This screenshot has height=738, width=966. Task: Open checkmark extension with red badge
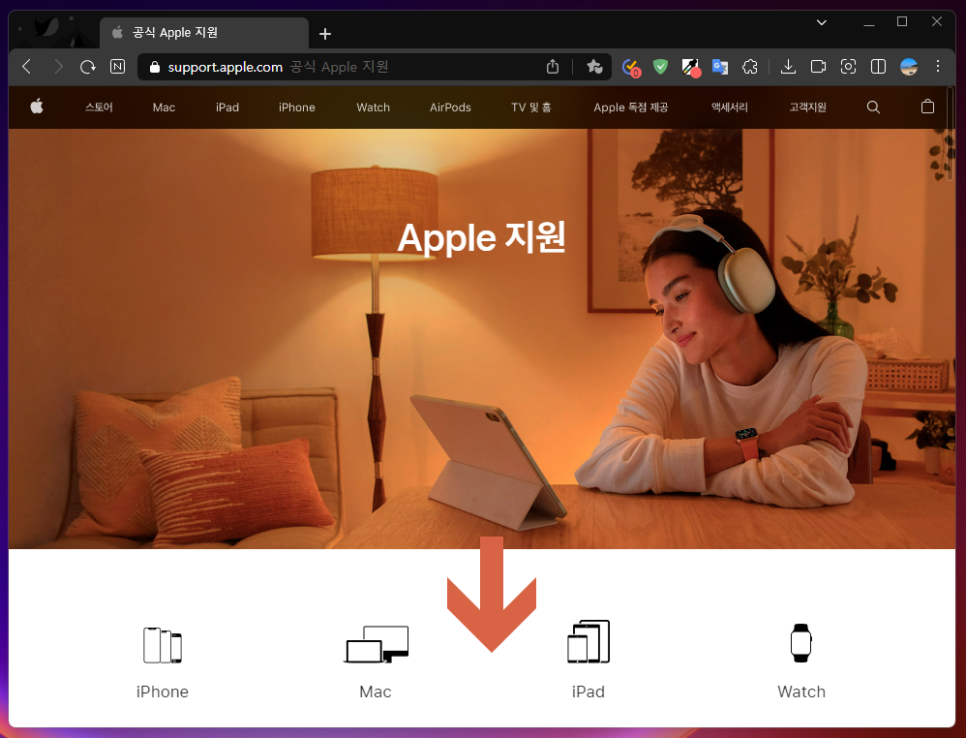point(631,67)
